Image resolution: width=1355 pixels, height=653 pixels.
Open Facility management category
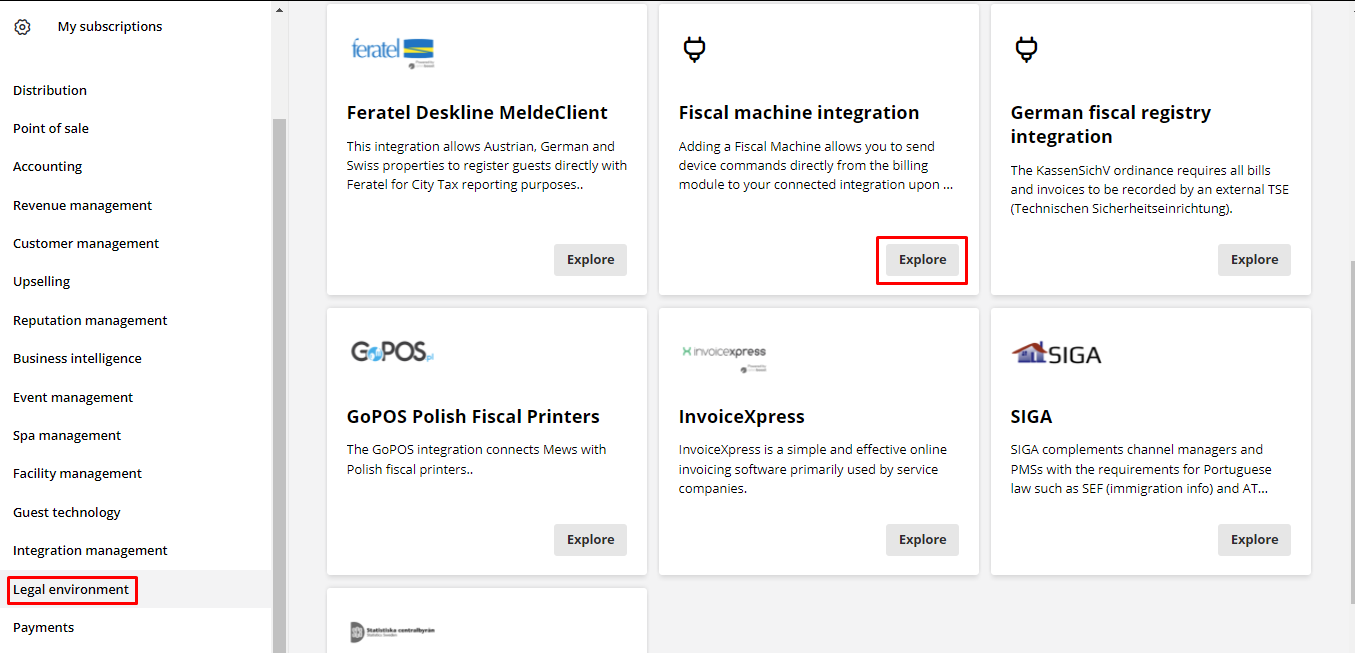(77, 473)
